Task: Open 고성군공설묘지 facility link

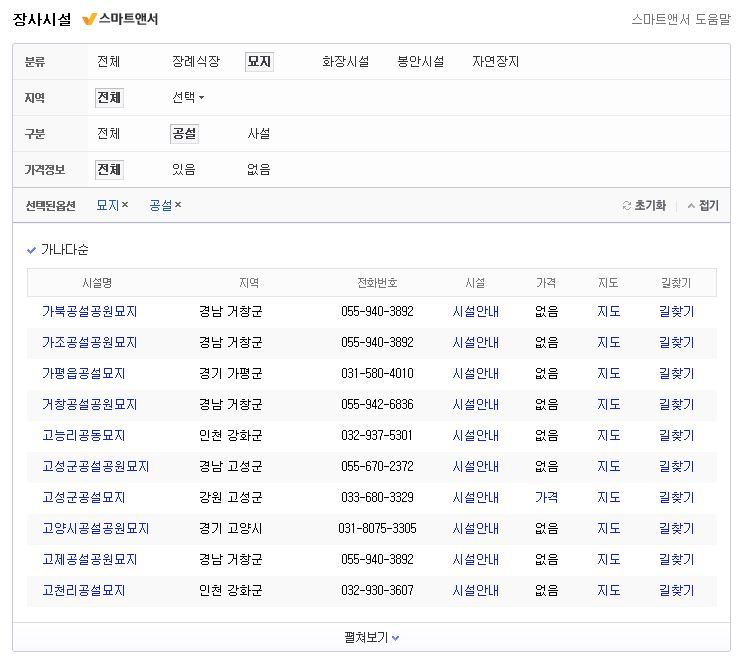Action: tap(83, 498)
